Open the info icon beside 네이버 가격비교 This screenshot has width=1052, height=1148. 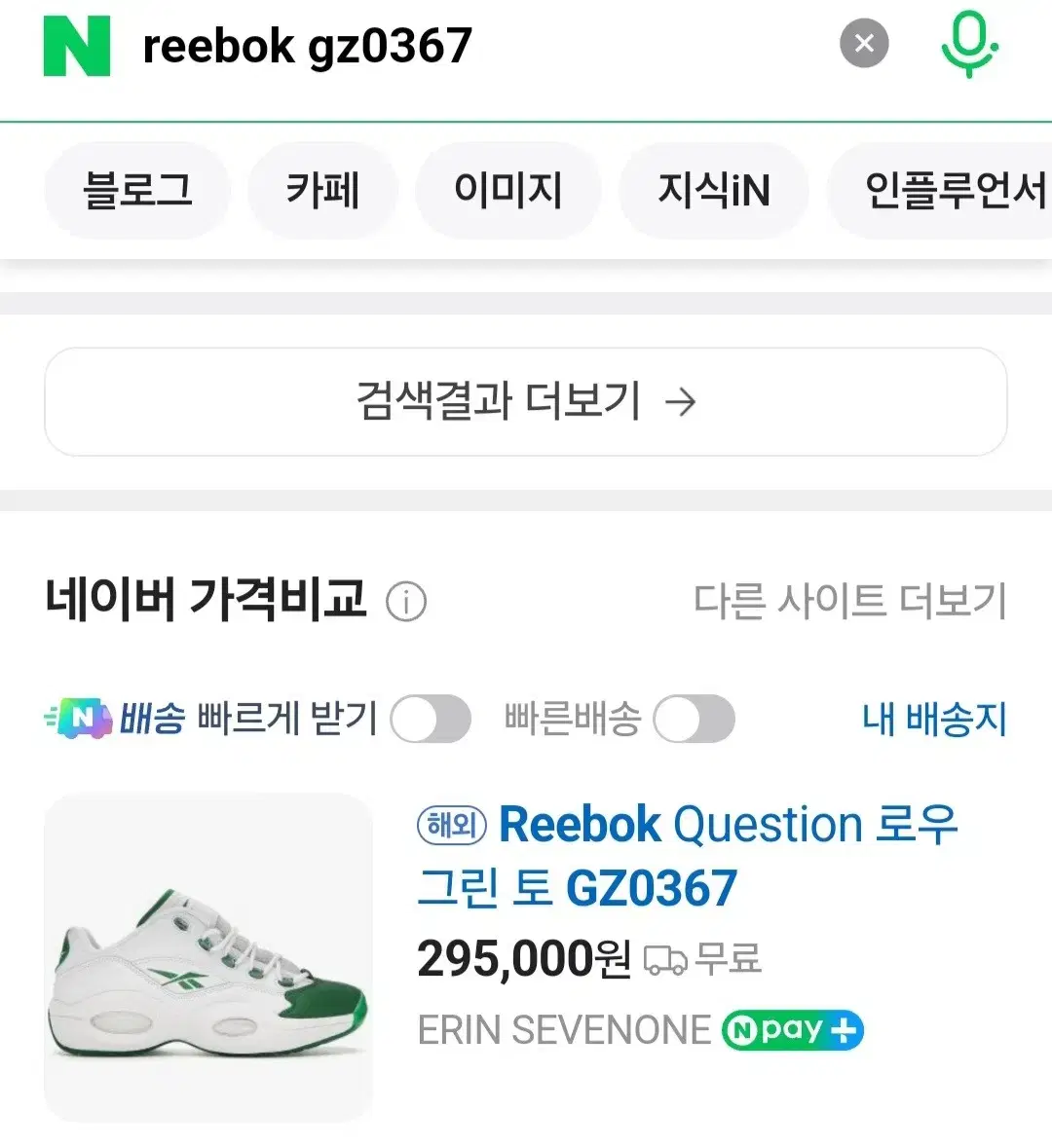coord(406,602)
